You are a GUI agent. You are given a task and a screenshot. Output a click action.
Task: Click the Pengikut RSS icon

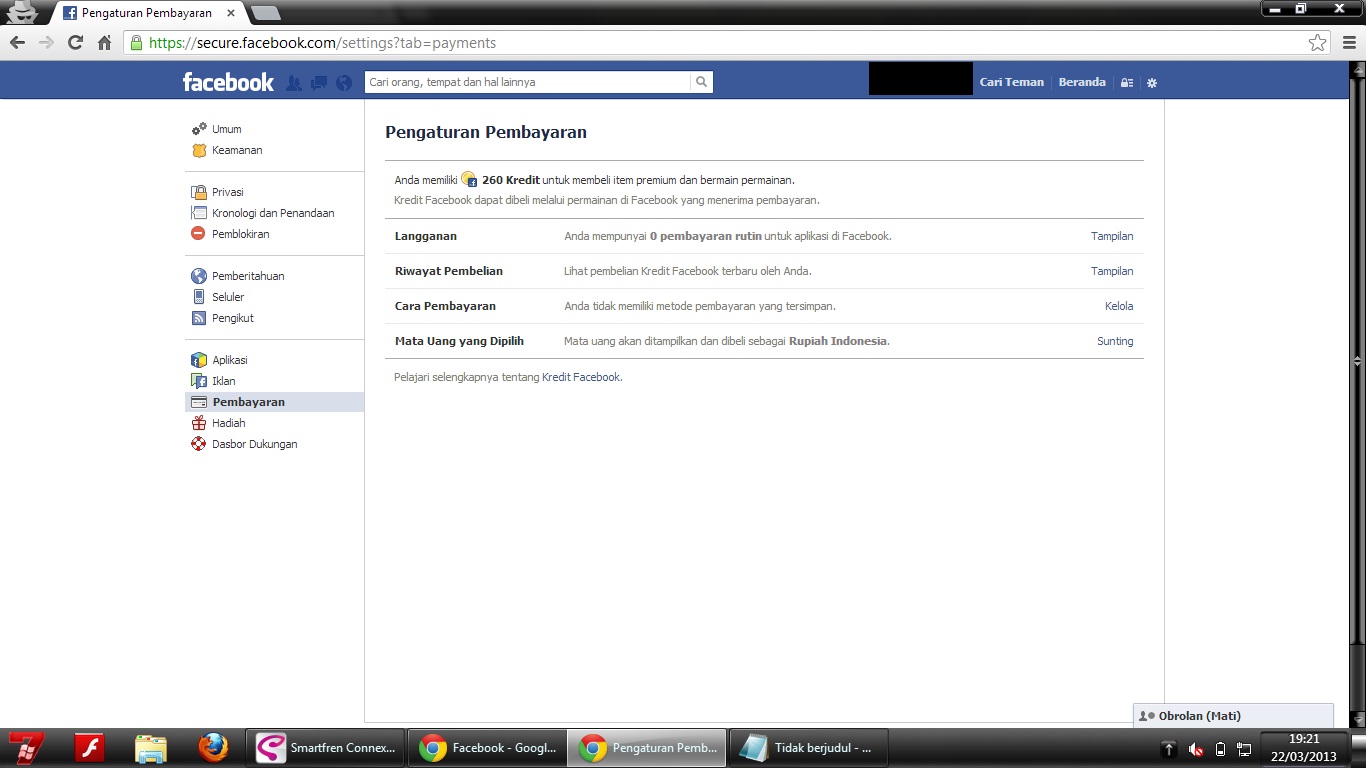pyautogui.click(x=199, y=318)
